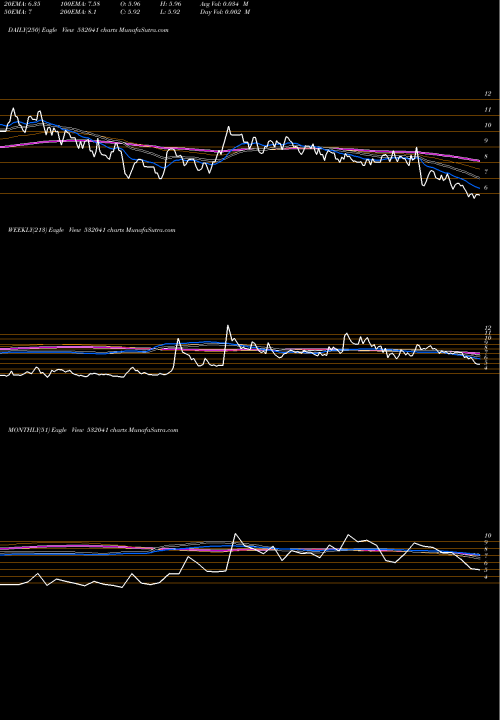Click the MONTHLY chart title text
Viewport: 500px width, 720px height.
point(93,430)
